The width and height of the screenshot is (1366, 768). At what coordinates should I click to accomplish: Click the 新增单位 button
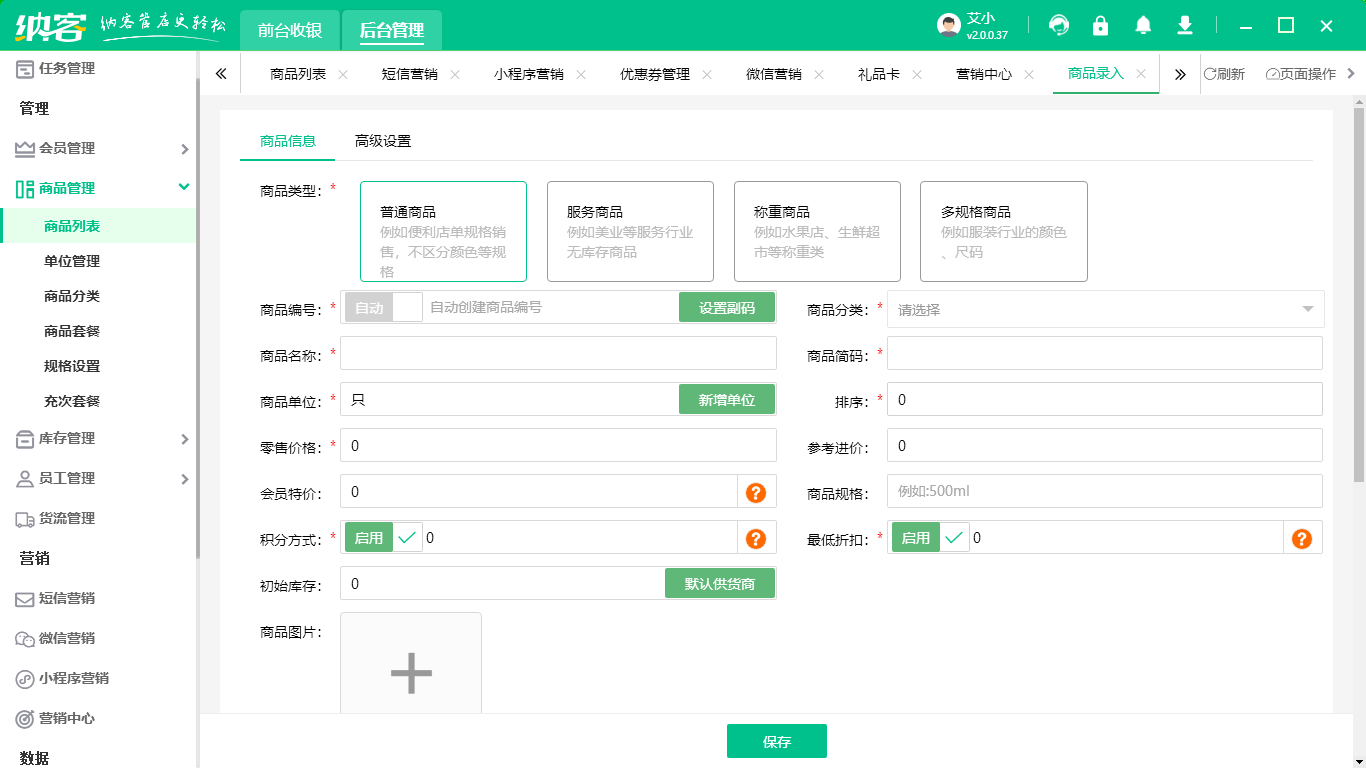(x=727, y=400)
